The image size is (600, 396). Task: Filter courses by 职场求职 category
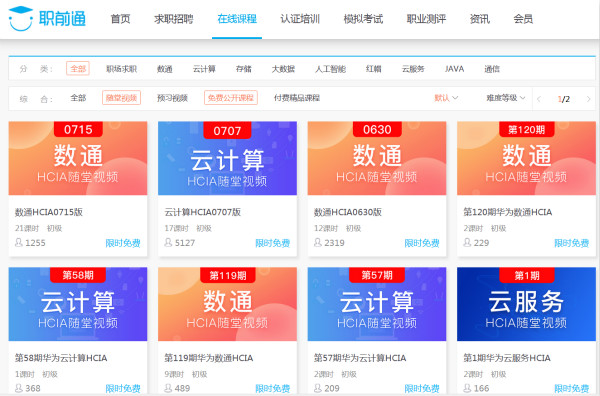click(x=121, y=69)
